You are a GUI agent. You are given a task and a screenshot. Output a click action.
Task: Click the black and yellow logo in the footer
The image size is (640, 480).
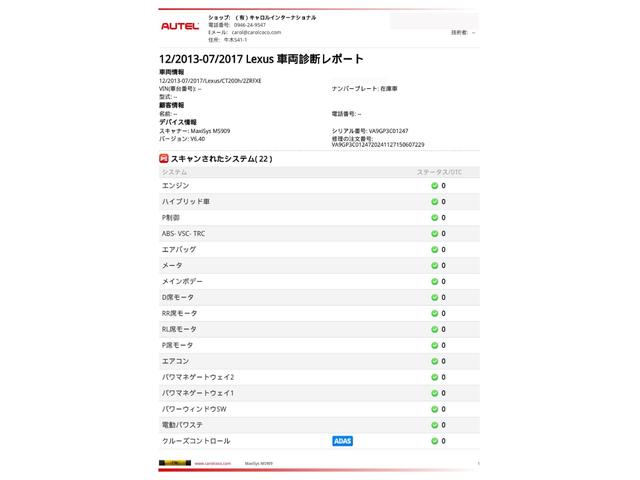(x=175, y=463)
